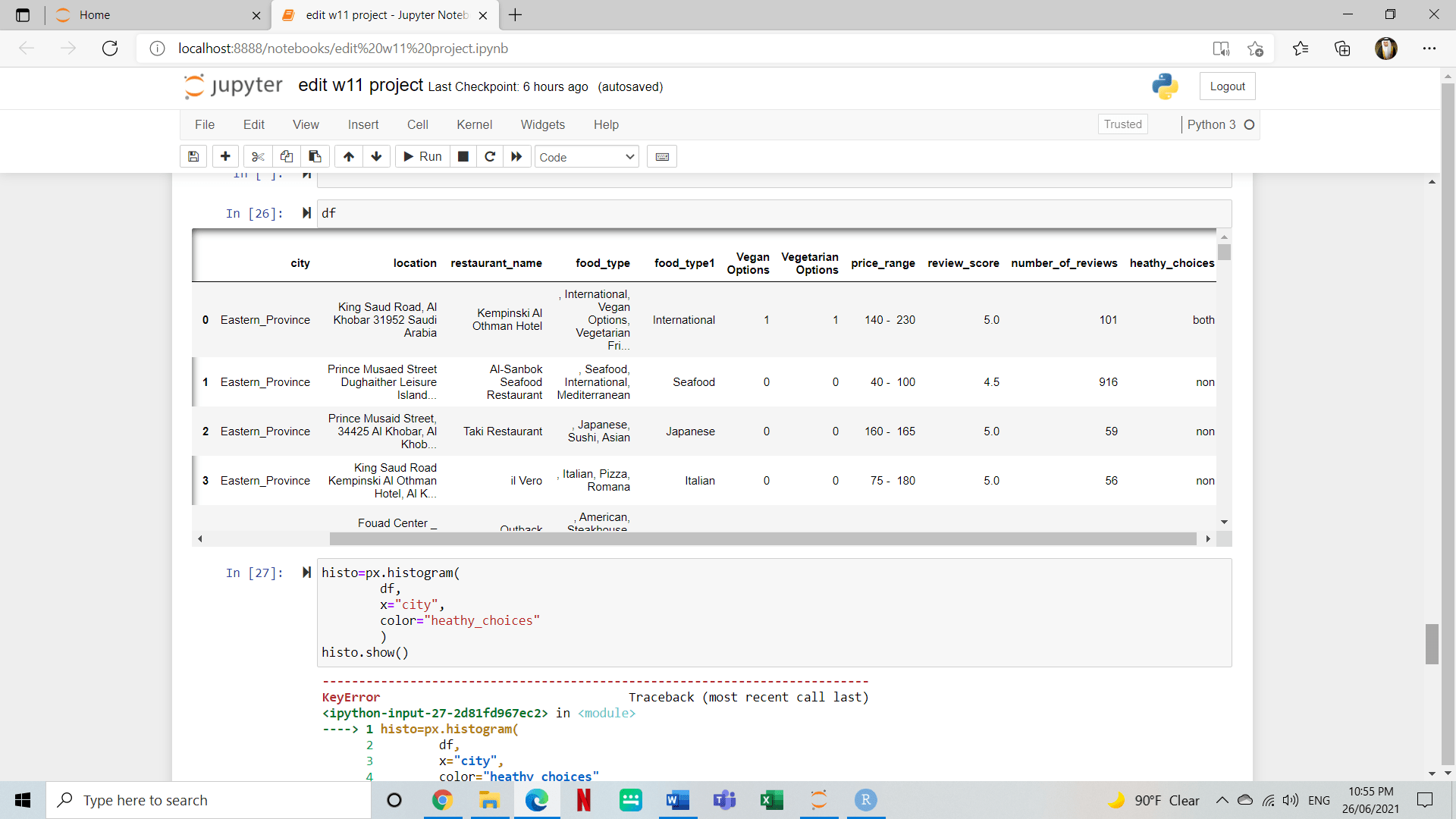Run the selected cell with the Run button
The height and width of the screenshot is (819, 1456).
(422, 156)
